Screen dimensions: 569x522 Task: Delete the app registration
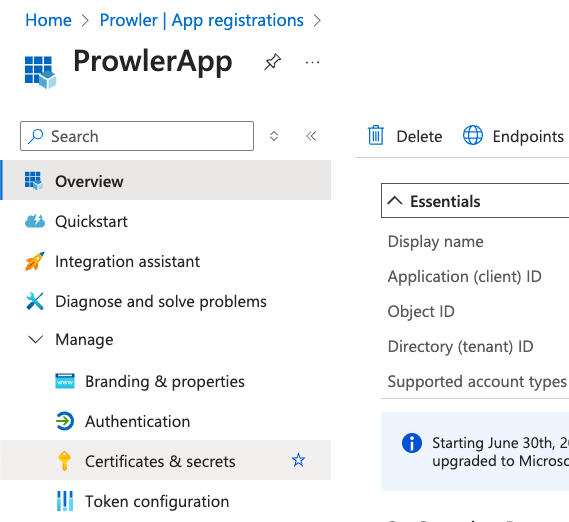click(x=405, y=136)
